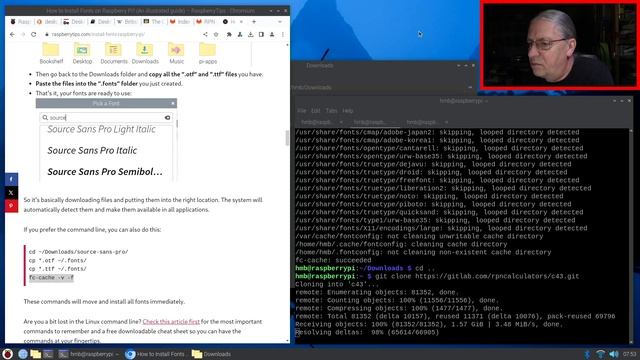
Task: Click the pi-apps folder icon
Action: [207, 50]
